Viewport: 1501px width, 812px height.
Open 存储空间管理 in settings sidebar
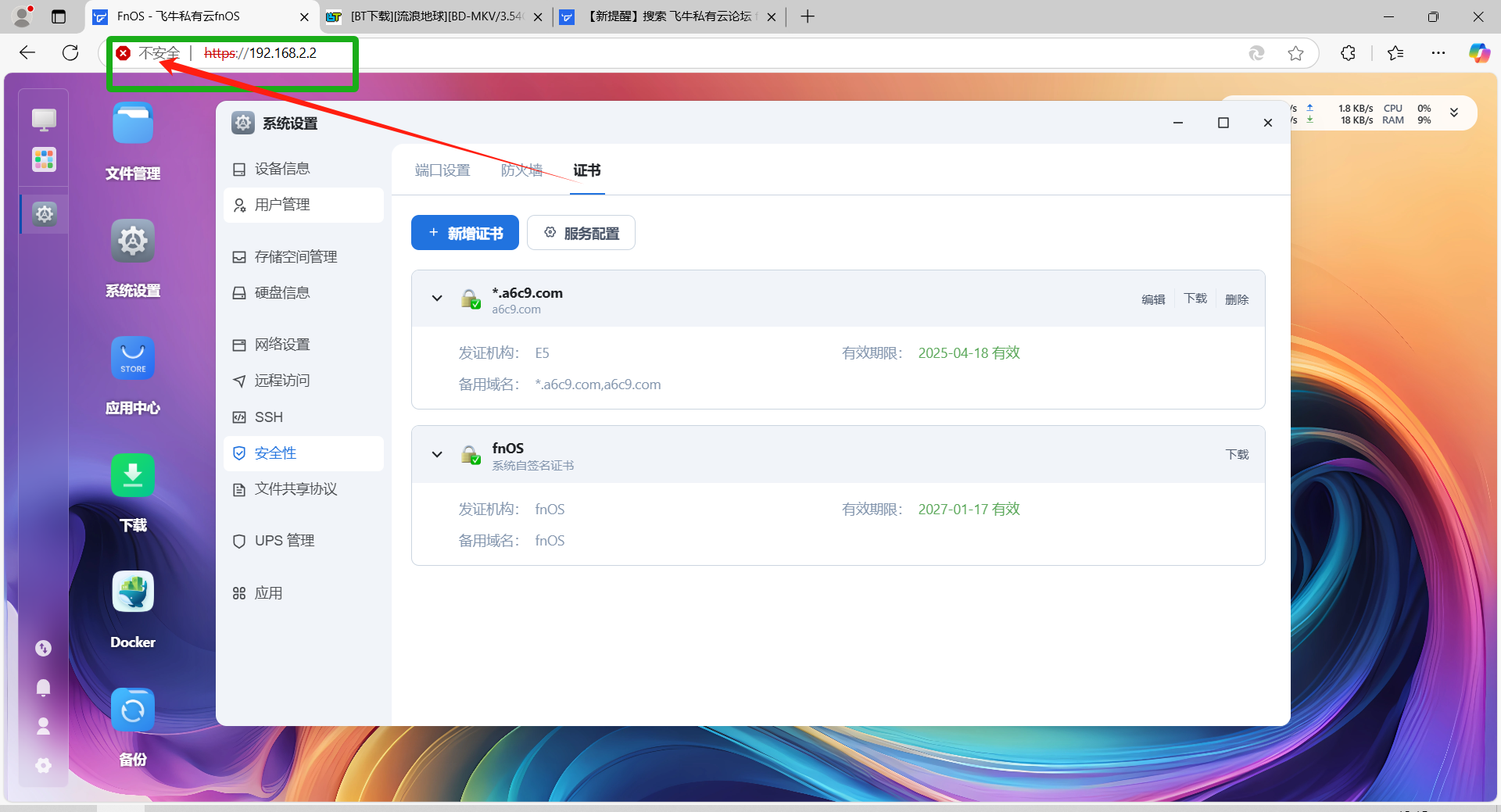tap(303, 257)
